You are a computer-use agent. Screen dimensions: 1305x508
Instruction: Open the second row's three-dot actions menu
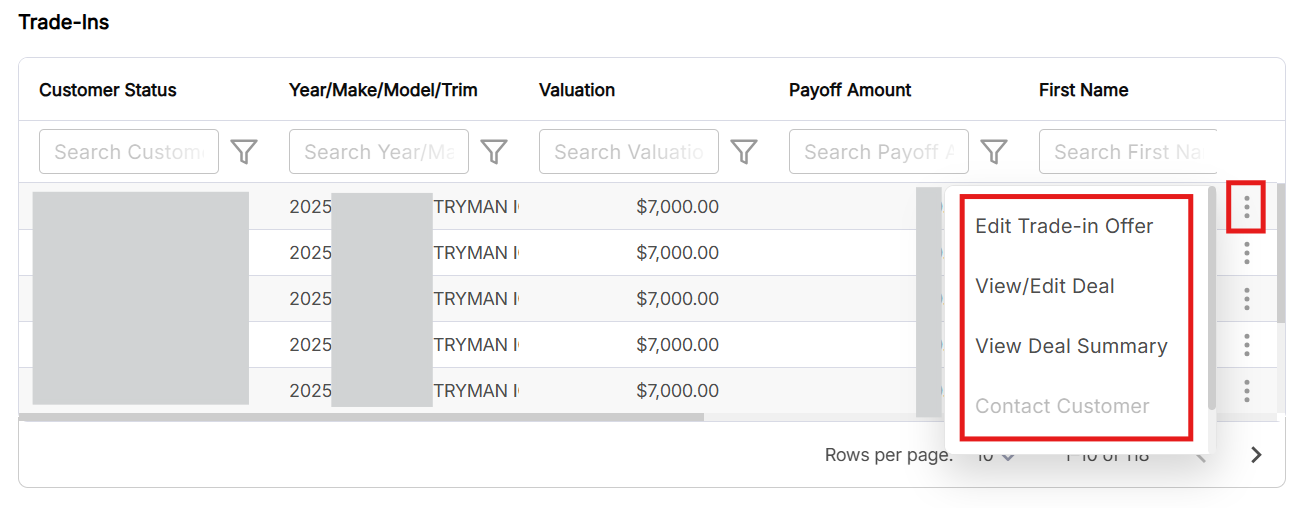pos(1246,253)
